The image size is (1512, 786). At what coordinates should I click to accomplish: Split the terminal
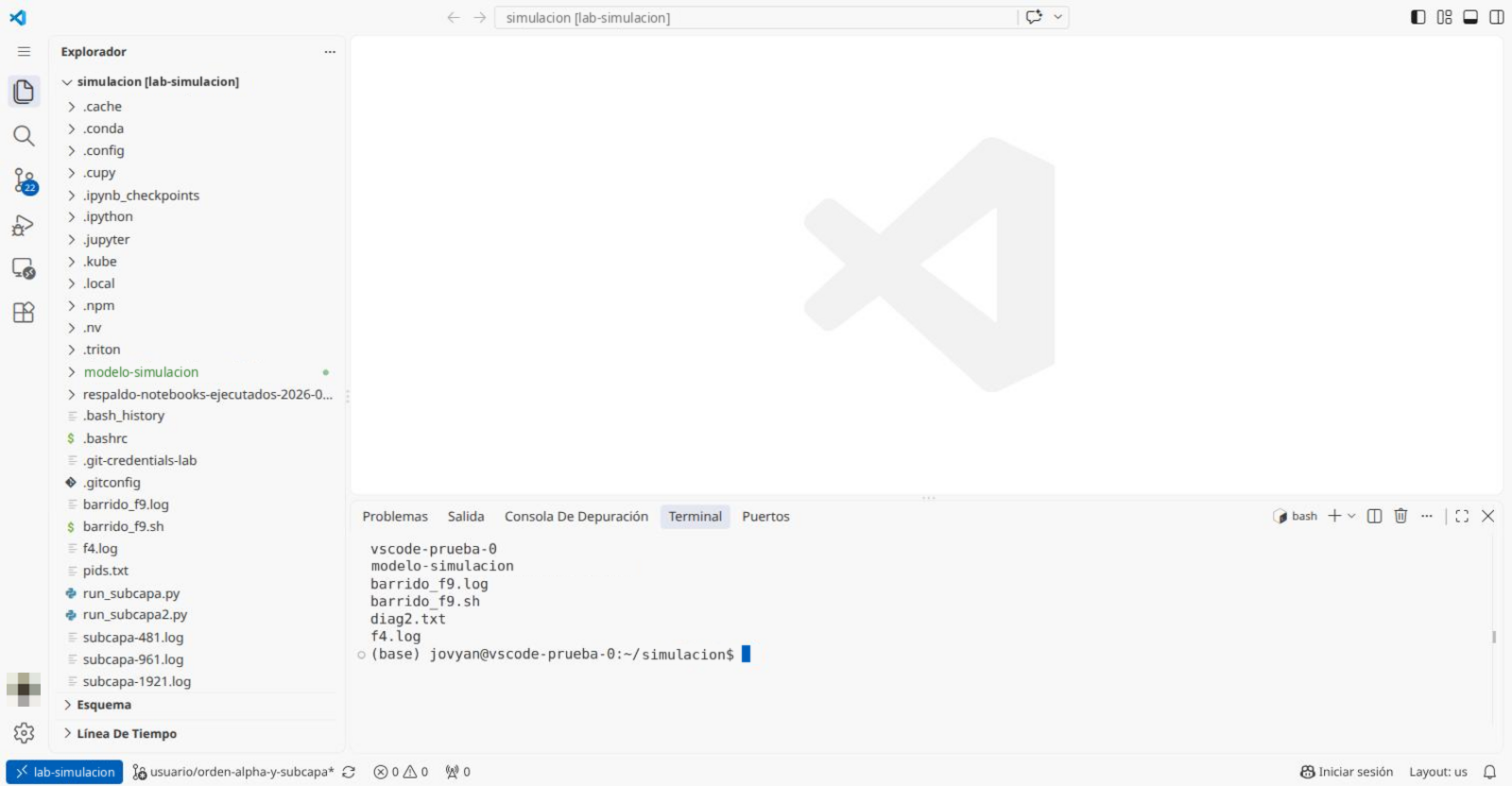1375,516
